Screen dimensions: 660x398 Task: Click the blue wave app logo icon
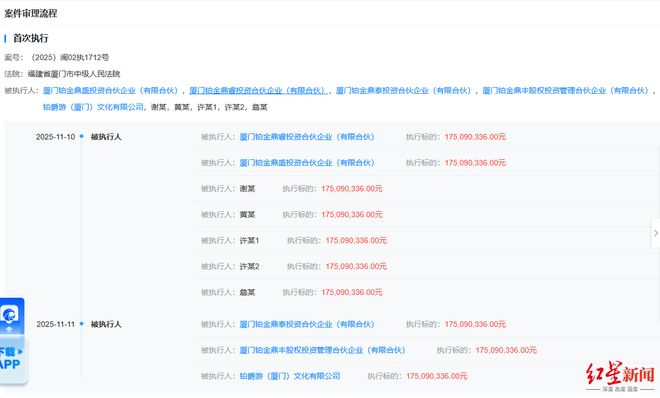pos(9,314)
